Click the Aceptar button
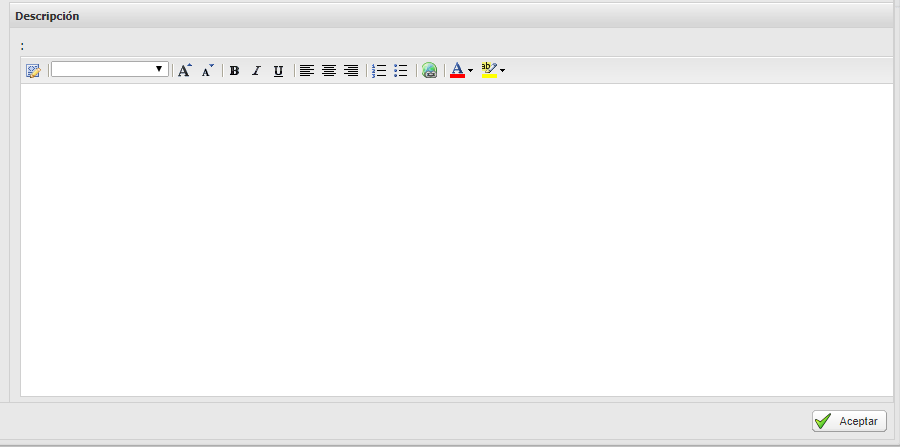The image size is (900, 447). click(849, 422)
